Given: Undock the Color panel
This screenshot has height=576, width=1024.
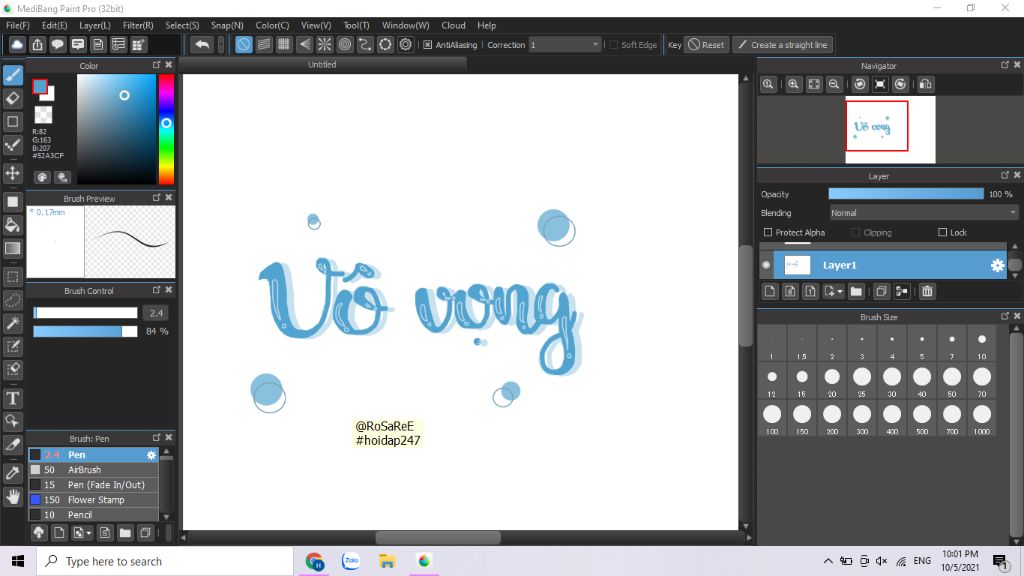Looking at the screenshot, I should pos(156,65).
